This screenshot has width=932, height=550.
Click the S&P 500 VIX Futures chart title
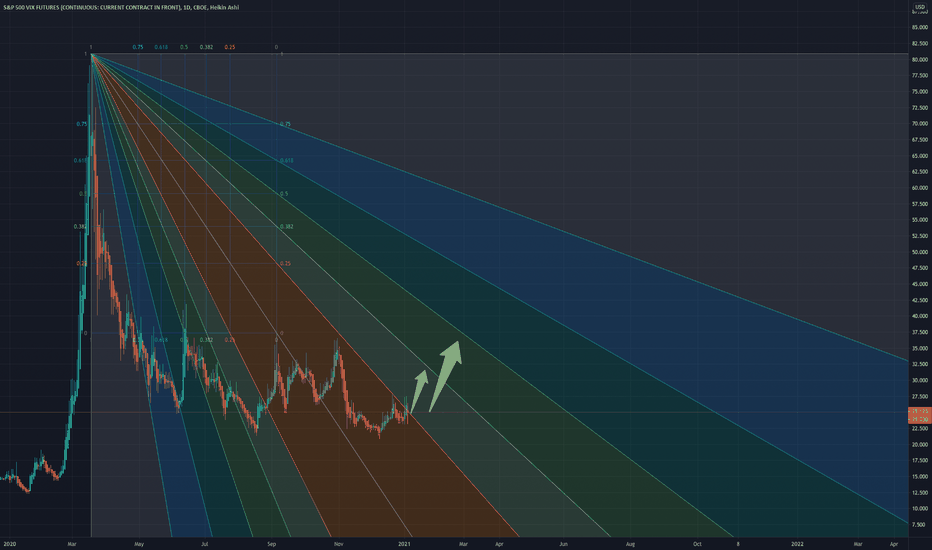coord(121,7)
